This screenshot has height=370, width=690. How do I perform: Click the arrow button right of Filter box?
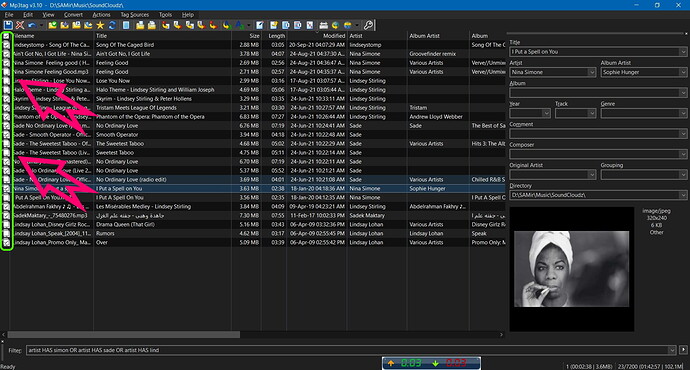tap(683, 350)
